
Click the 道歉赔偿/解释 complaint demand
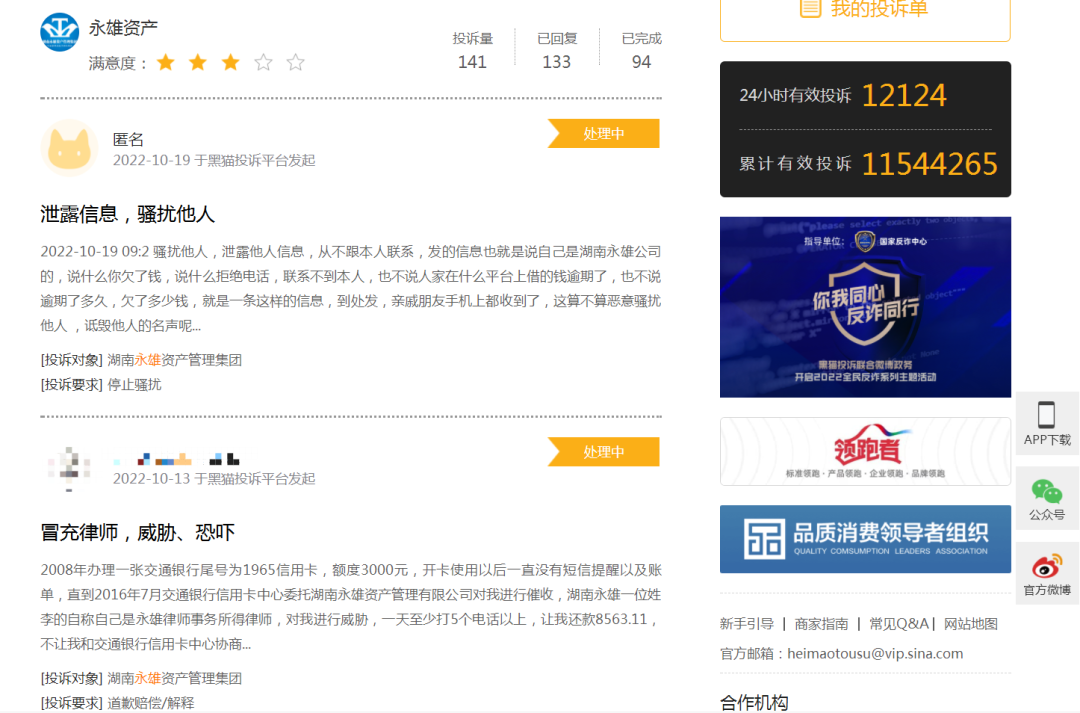pyautogui.click(x=151, y=703)
